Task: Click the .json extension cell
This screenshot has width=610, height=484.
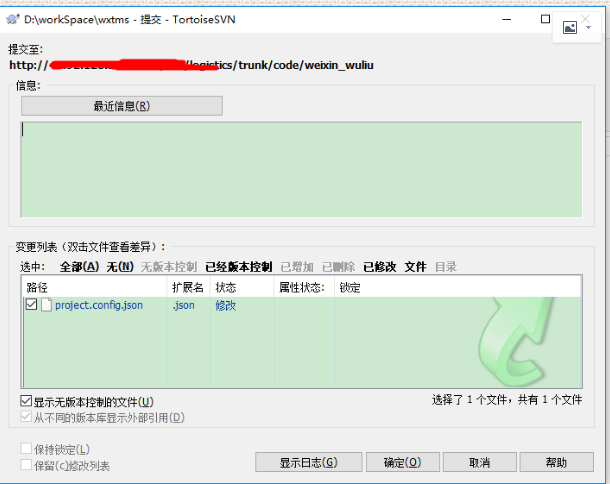Action: 184,305
